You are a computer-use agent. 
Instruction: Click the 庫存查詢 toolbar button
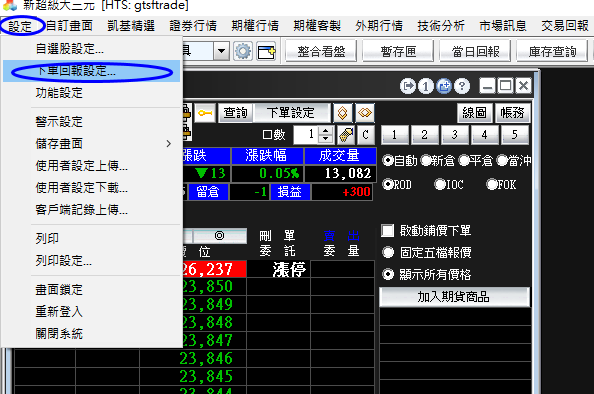[x=553, y=51]
